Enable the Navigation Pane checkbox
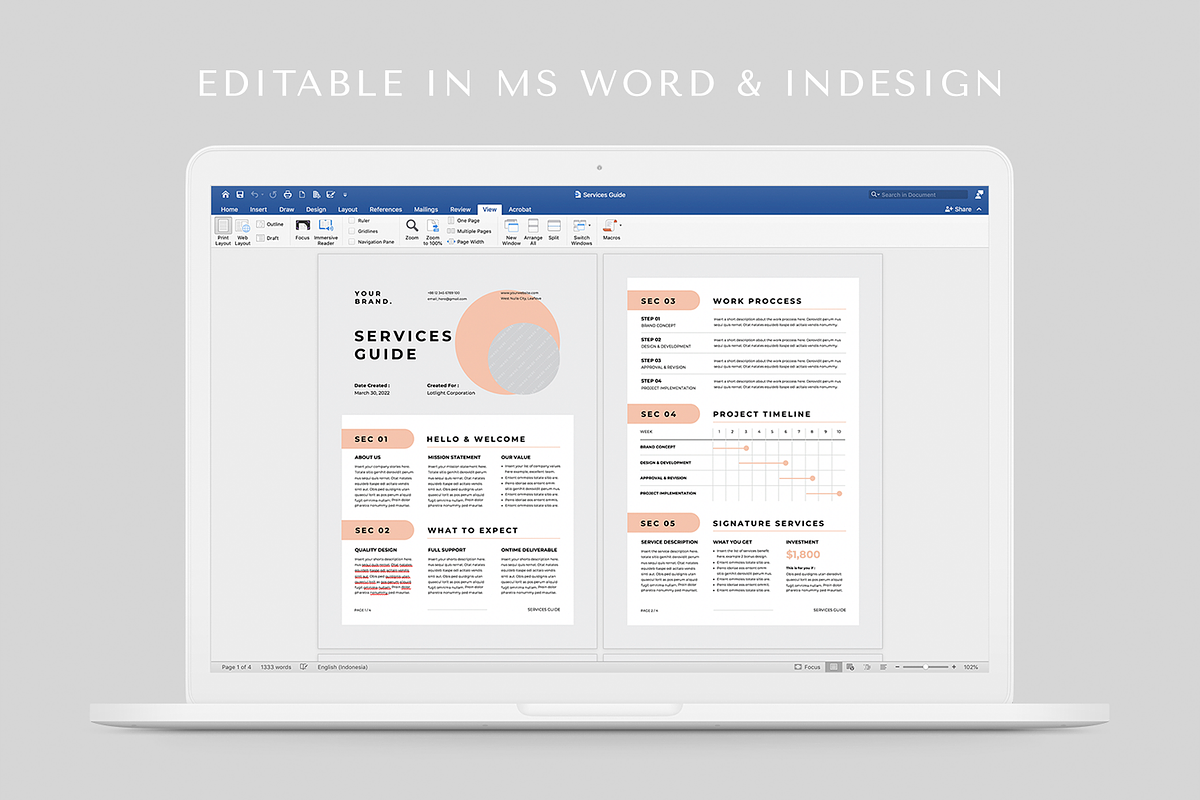This screenshot has width=1200, height=800. coord(352,242)
